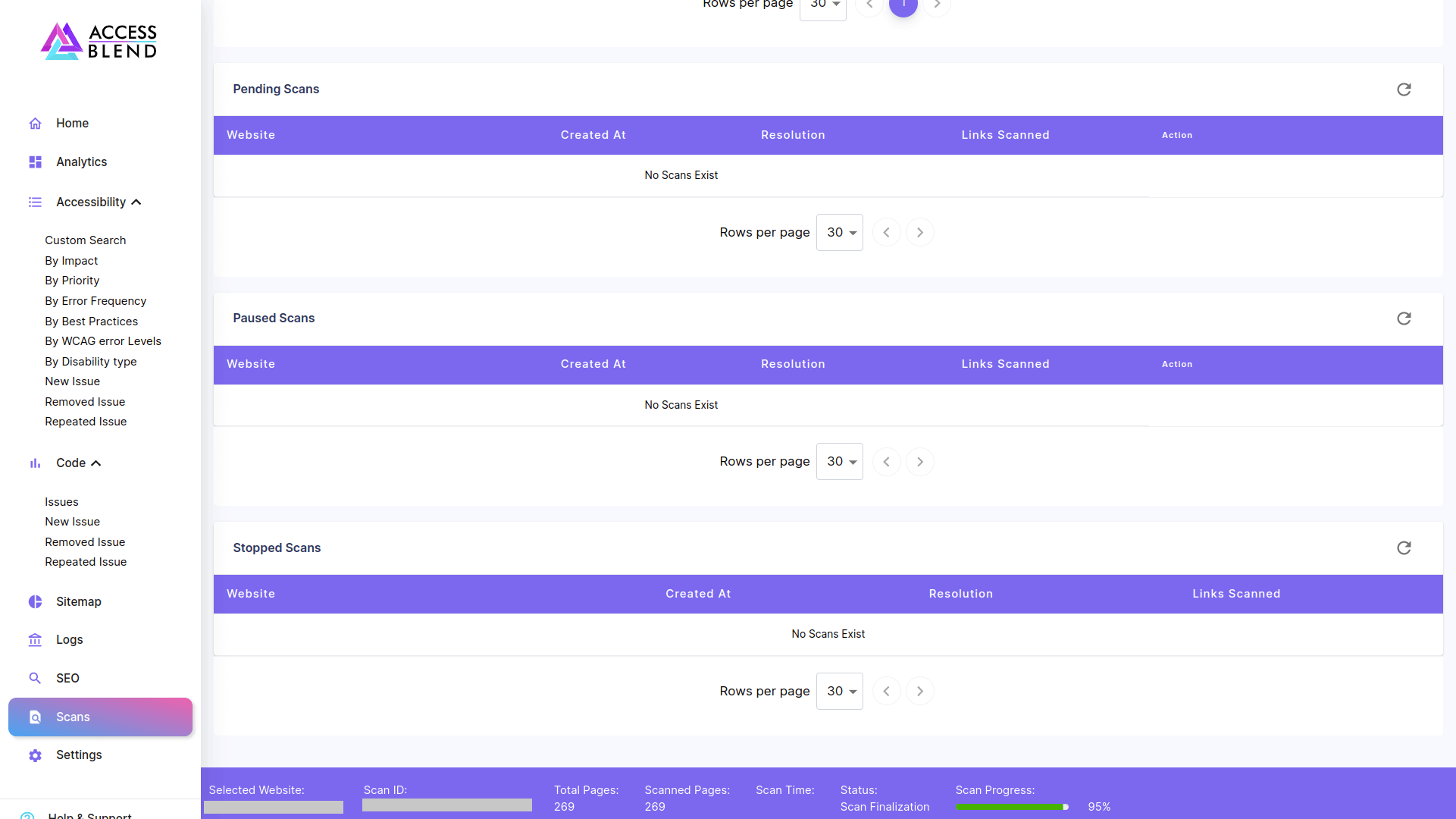
Task: Click the SEO magnifier icon
Action: (x=35, y=679)
